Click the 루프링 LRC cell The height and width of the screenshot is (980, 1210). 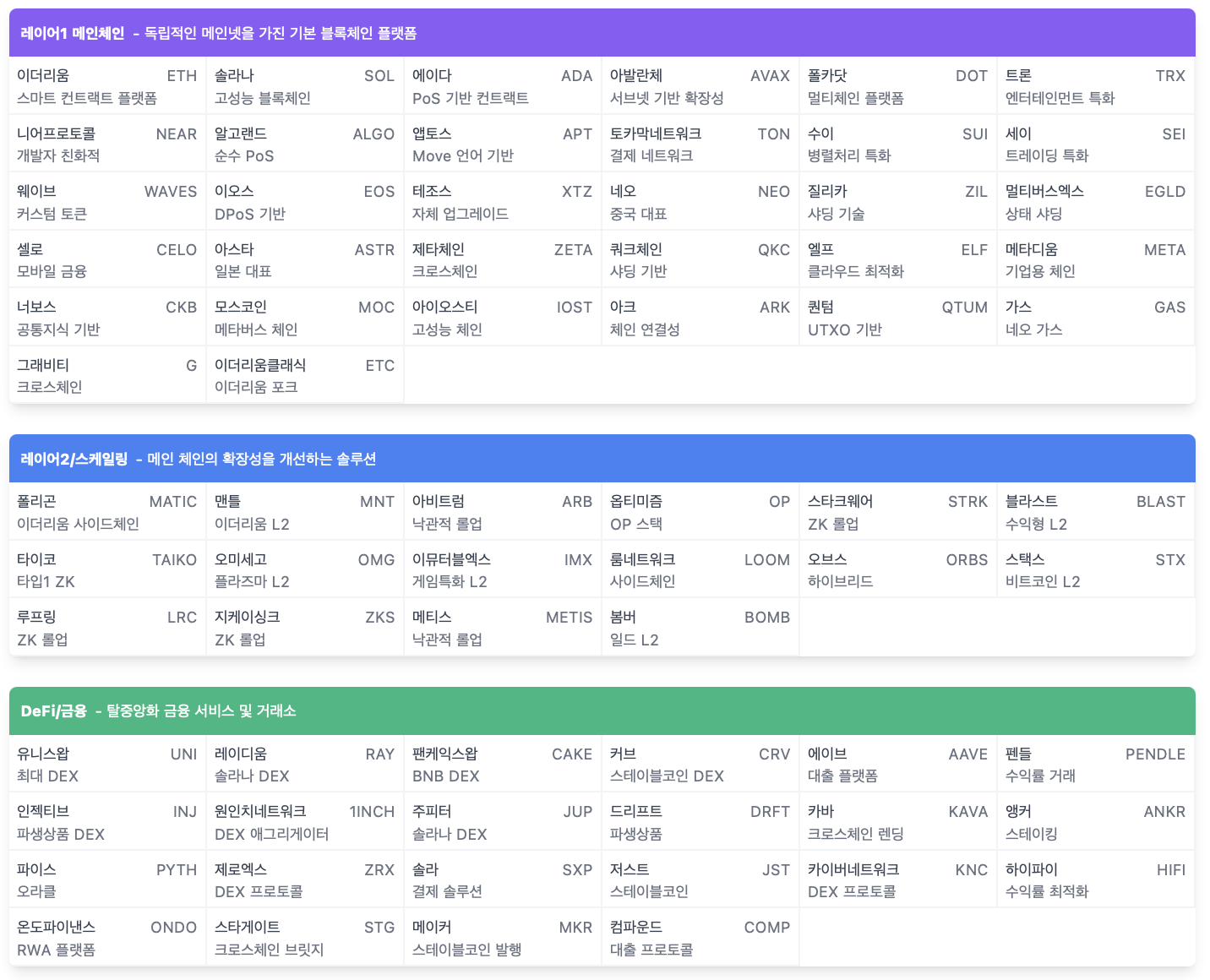pos(107,628)
